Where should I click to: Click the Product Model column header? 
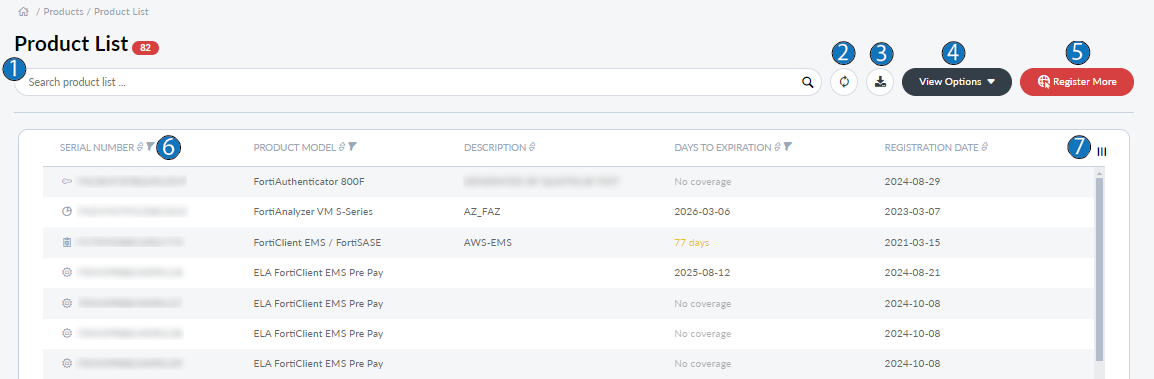294,148
